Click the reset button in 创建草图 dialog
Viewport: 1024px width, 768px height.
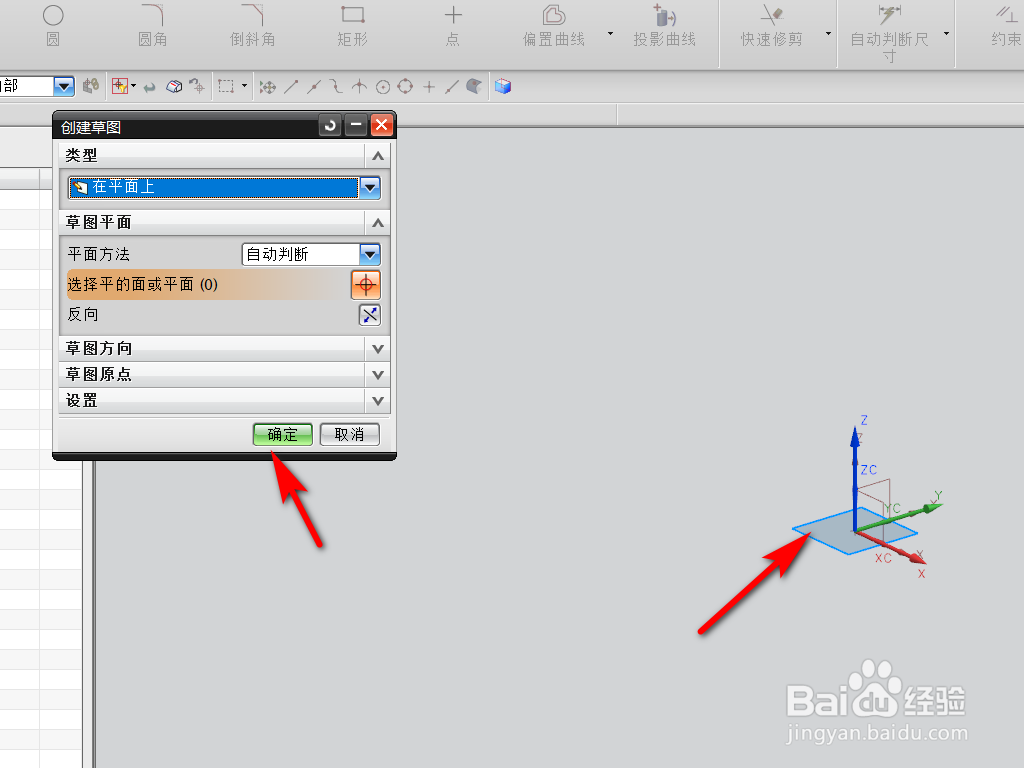click(x=330, y=125)
